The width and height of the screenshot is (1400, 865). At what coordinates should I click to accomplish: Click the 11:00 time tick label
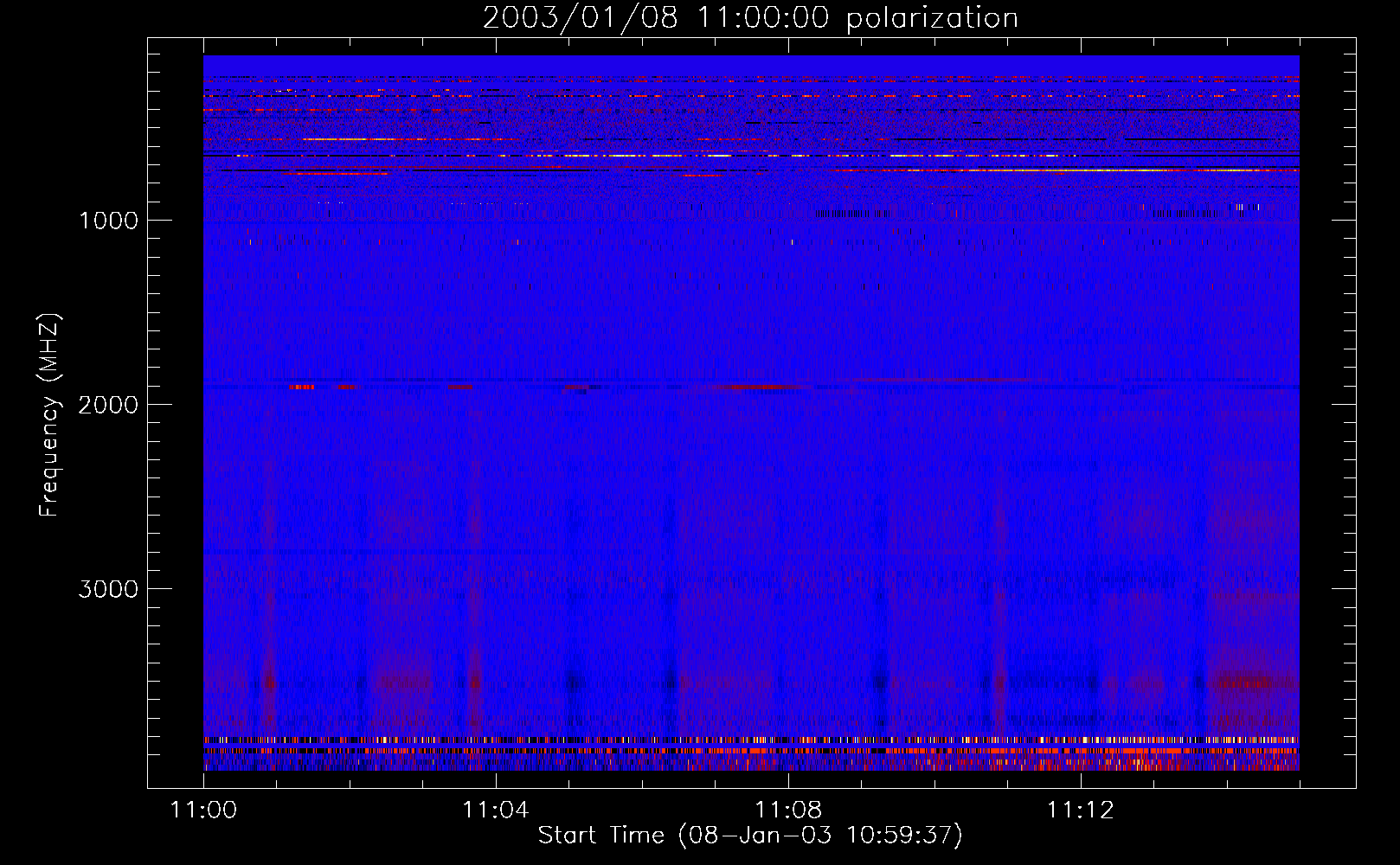203,811
